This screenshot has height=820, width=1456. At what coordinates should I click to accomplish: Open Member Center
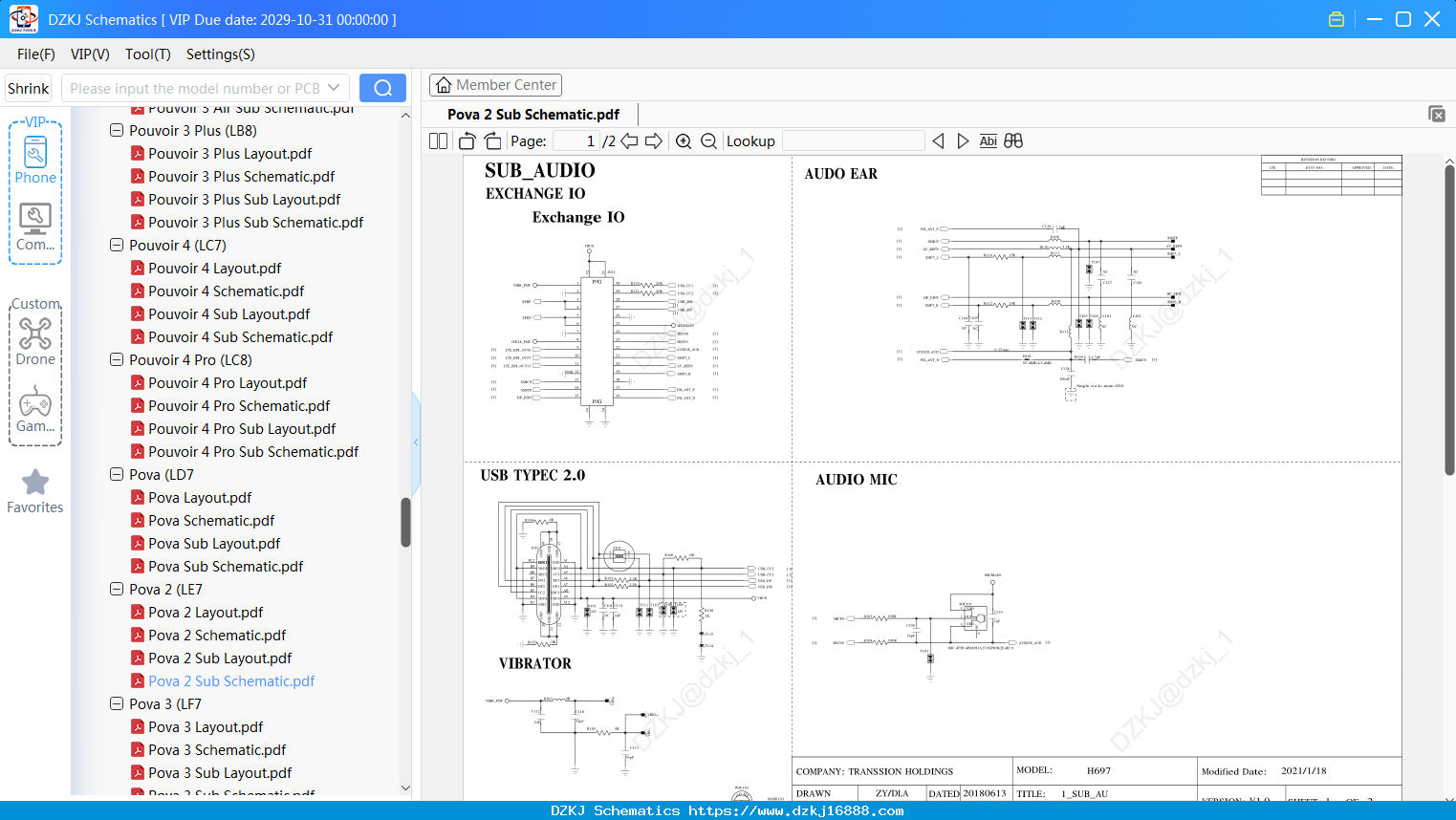coord(495,85)
